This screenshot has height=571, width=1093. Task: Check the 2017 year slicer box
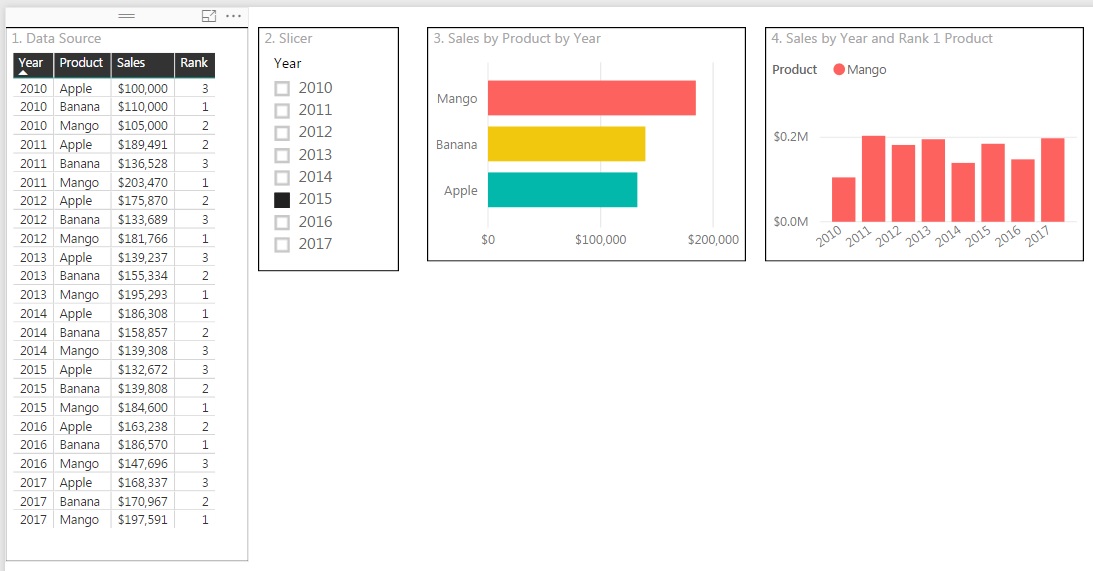pos(282,245)
